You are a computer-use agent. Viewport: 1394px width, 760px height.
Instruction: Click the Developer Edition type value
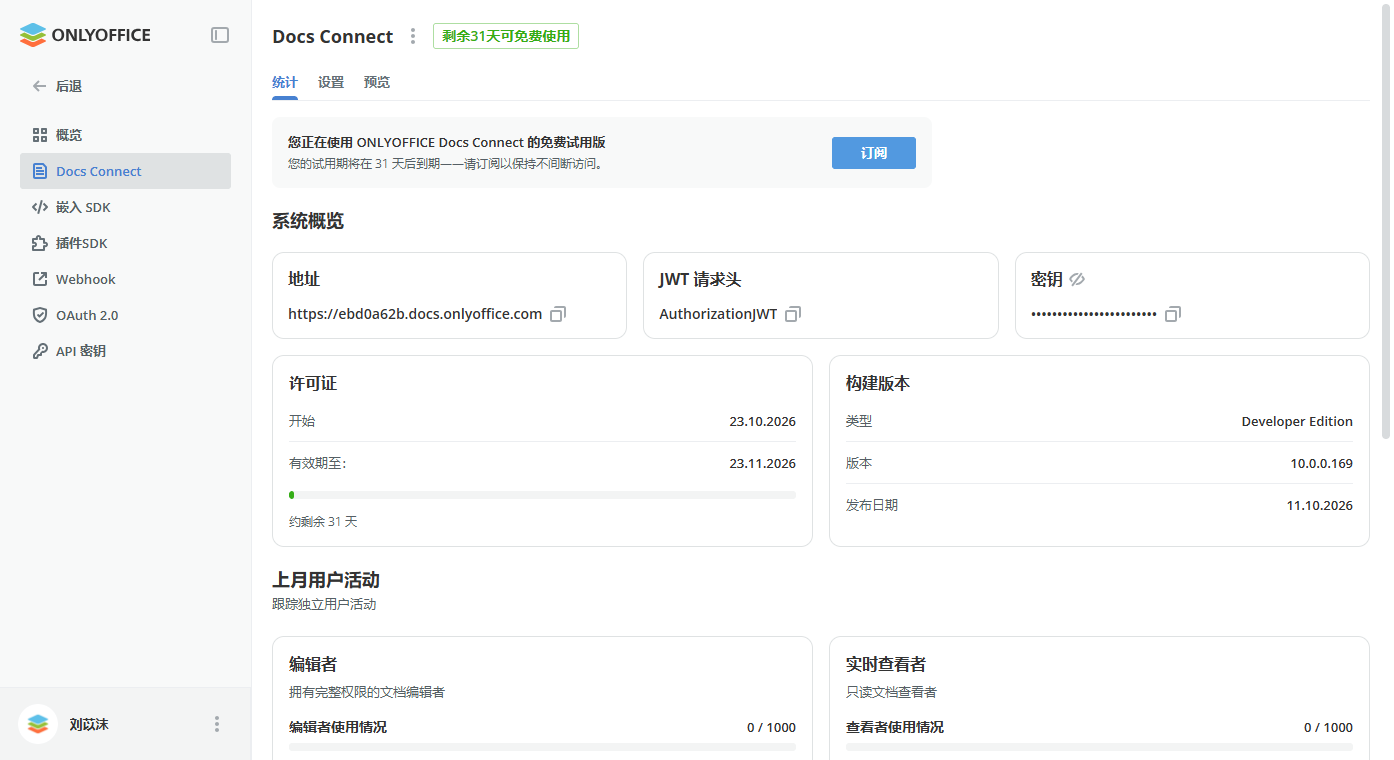[x=1297, y=421]
